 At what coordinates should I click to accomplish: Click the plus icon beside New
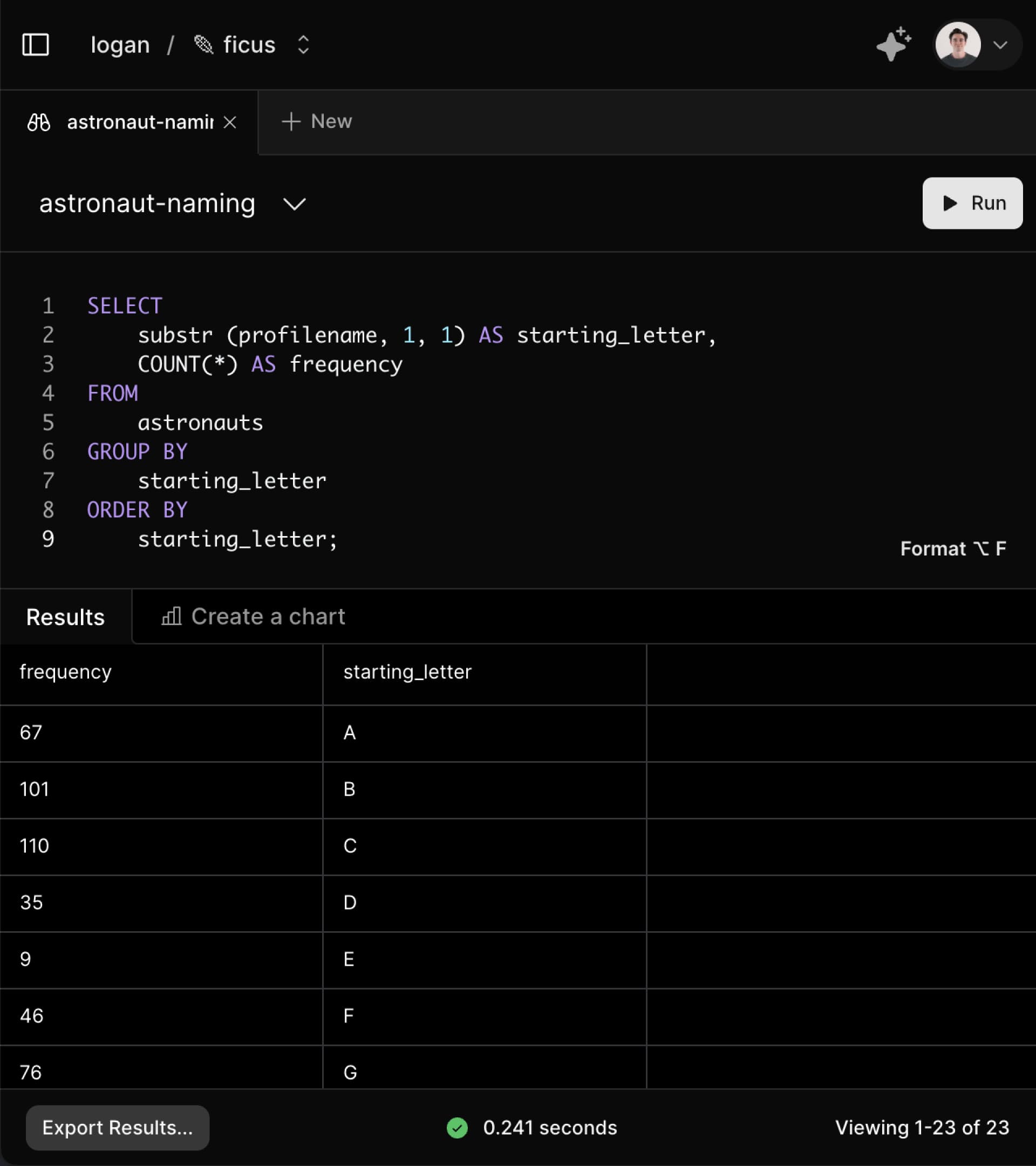click(291, 121)
